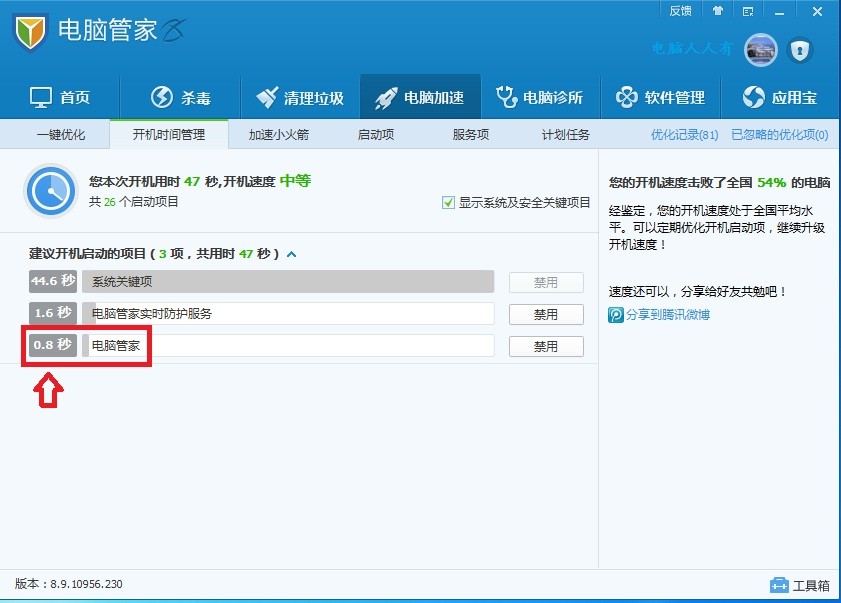841x603 pixels.
Task: Open 清理垃圾 via the broom icon
Action: (x=268, y=96)
